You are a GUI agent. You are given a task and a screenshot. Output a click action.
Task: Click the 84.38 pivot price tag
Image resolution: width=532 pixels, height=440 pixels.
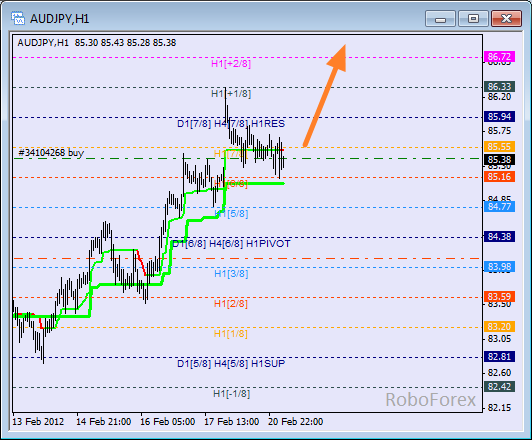(499, 236)
